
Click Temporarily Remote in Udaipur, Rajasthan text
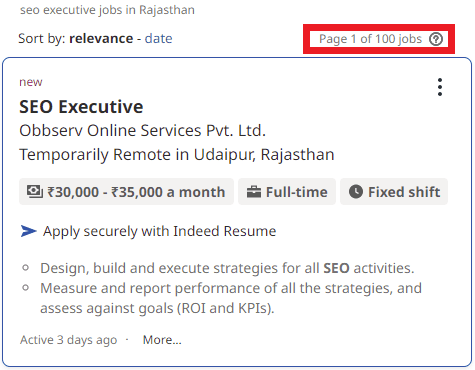[177, 155]
